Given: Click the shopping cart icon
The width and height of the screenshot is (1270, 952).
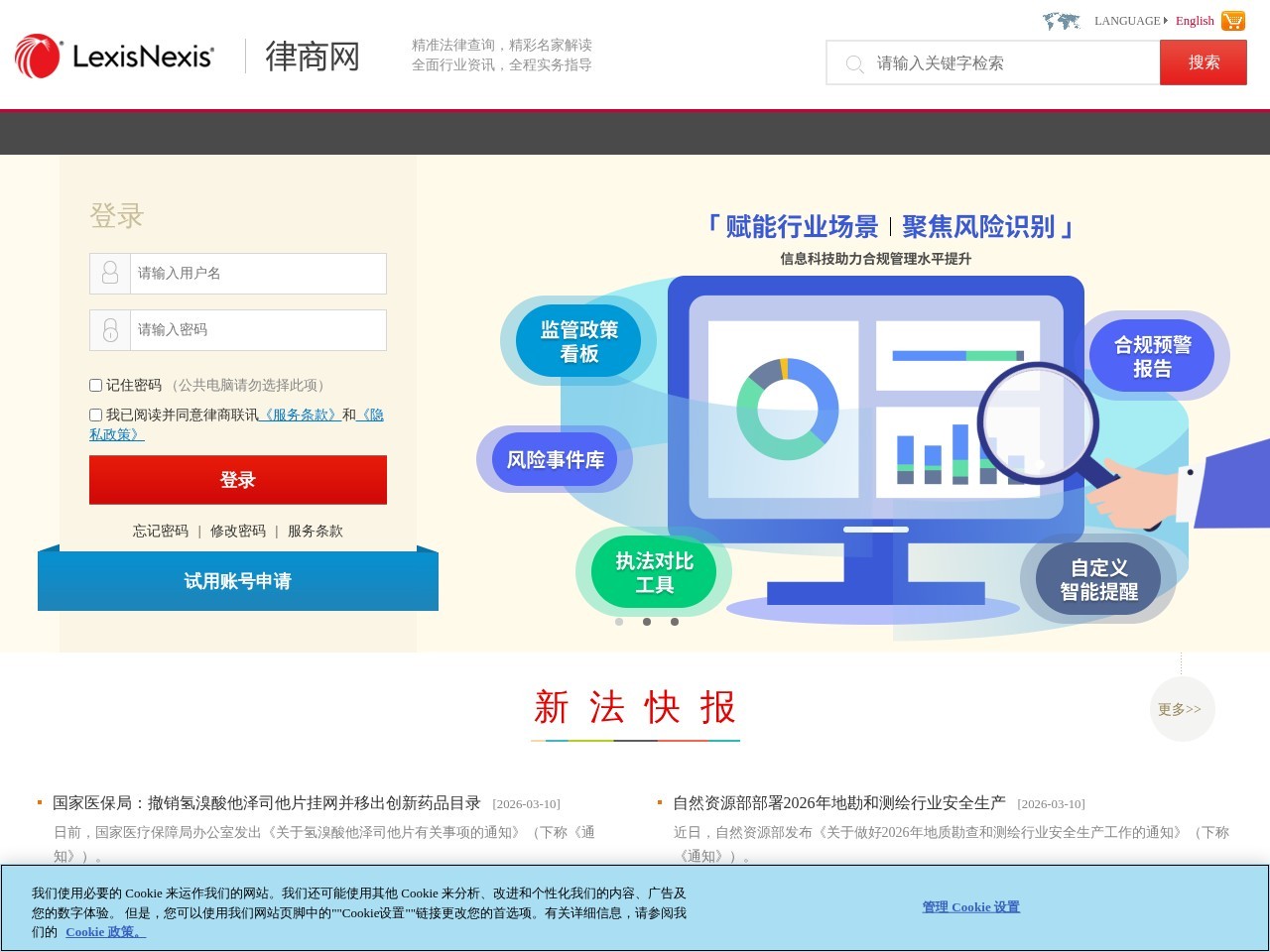Looking at the screenshot, I should 1232,20.
